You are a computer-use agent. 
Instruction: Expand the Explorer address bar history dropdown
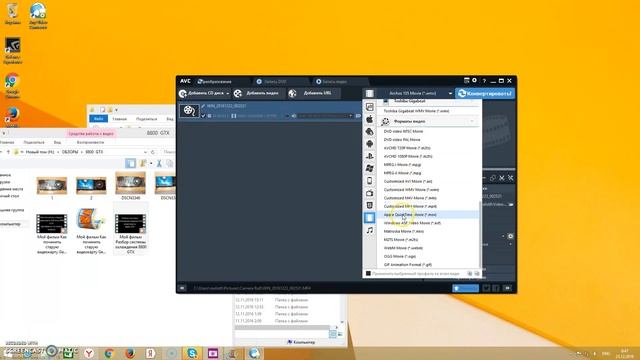(145, 152)
